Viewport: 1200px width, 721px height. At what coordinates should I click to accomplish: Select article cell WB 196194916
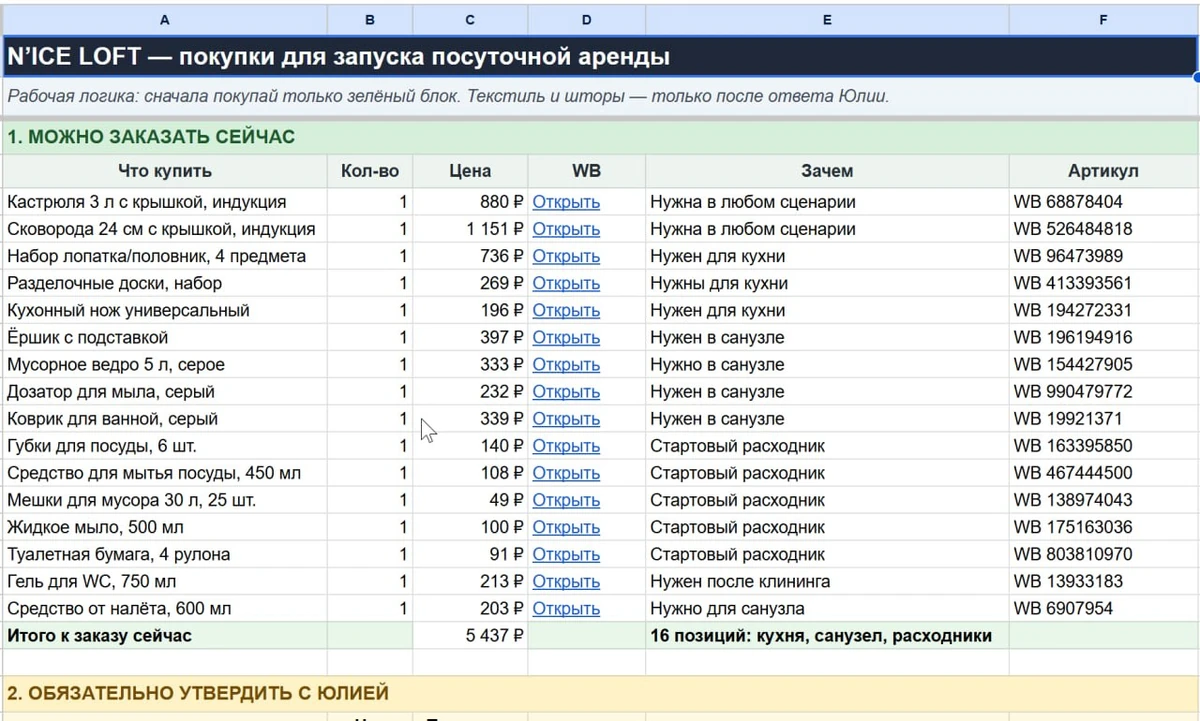tap(1103, 337)
